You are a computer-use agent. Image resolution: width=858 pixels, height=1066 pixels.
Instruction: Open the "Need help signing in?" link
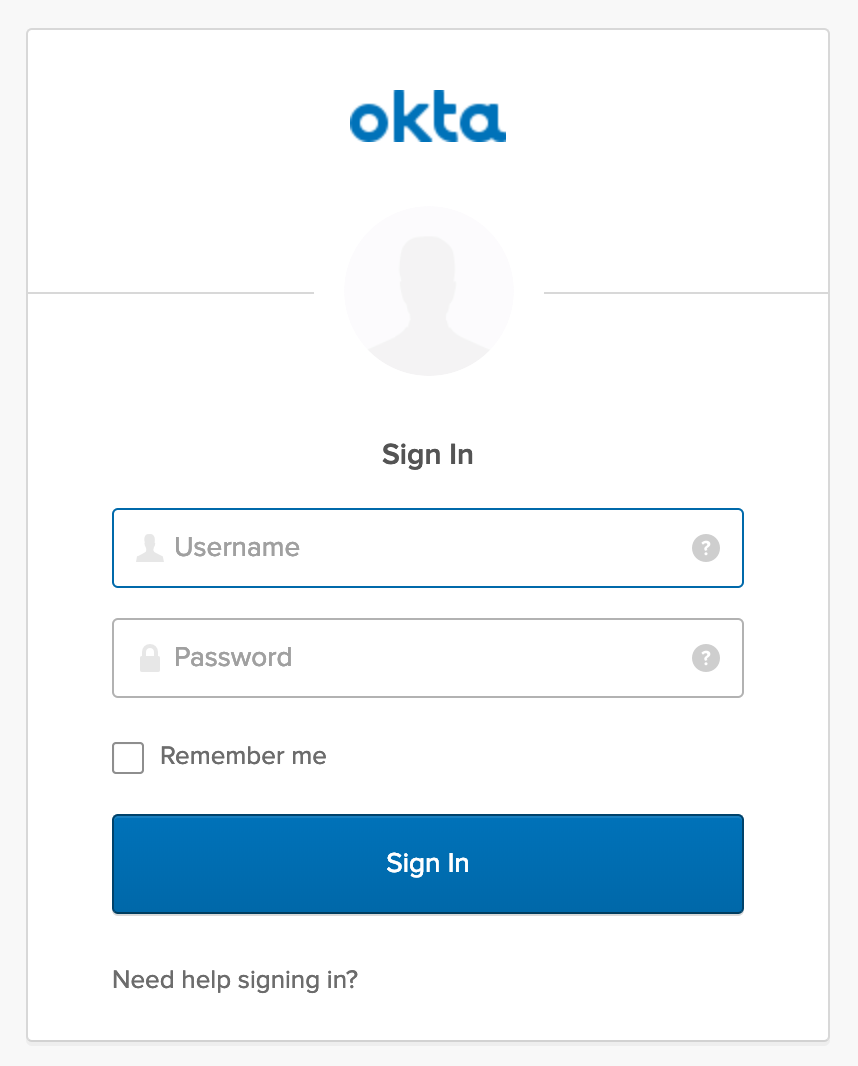point(235,979)
